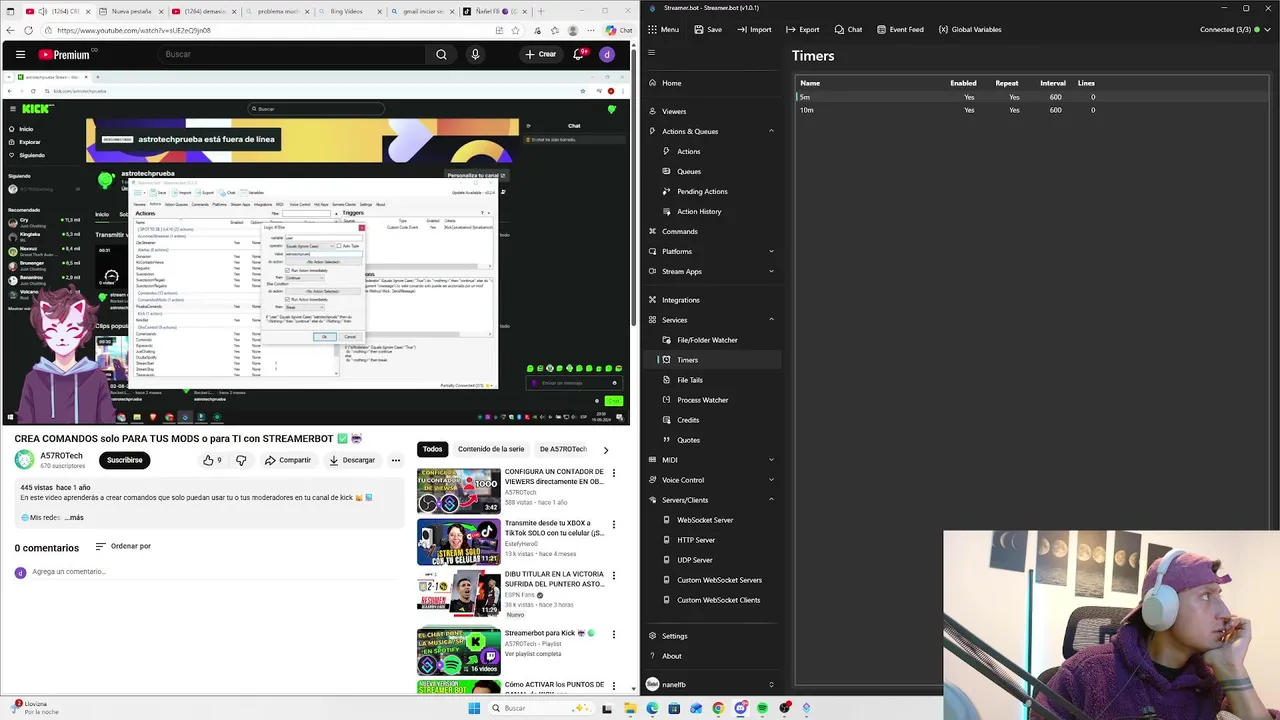Viewport: 1280px width, 720px height.
Task: Dislike the video with thumbs down
Action: pyautogui.click(x=241, y=460)
